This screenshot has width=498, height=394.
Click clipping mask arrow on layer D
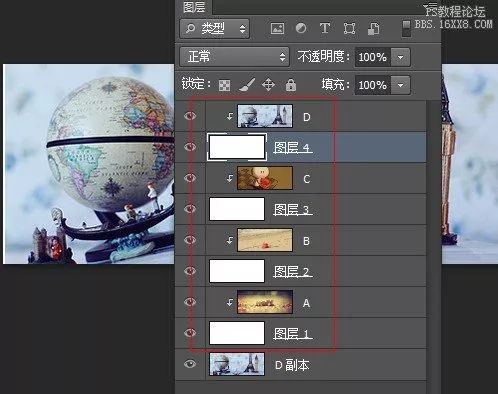(x=230, y=116)
